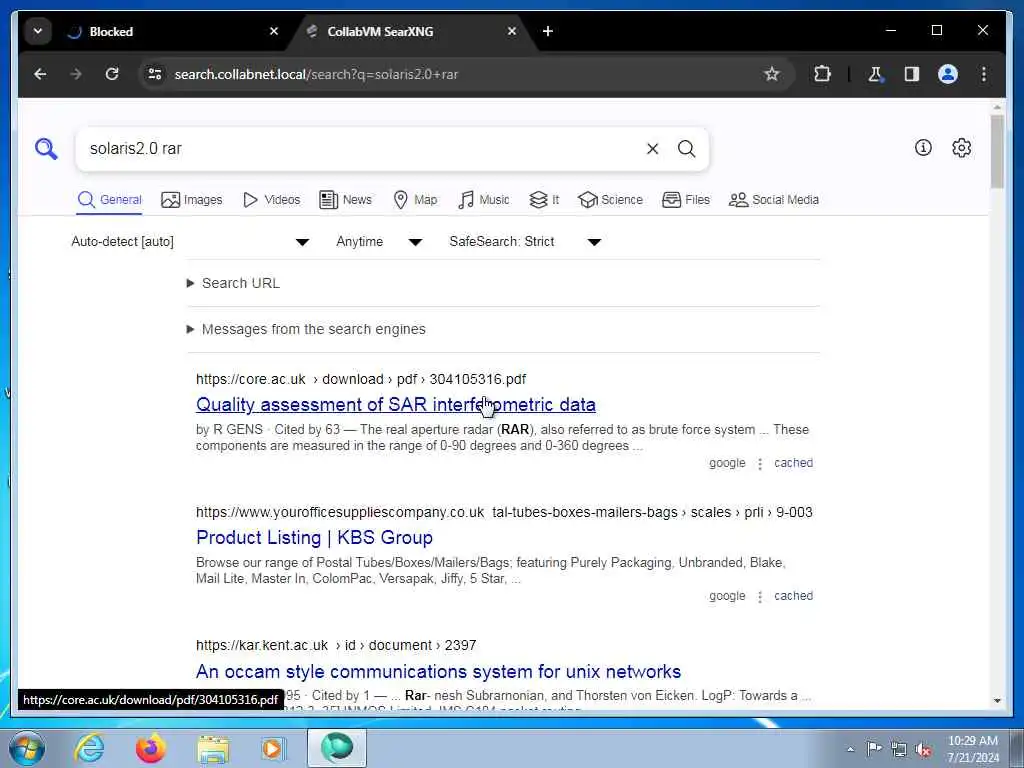The image size is (1024, 768).
Task: Open the It category
Action: click(544, 200)
